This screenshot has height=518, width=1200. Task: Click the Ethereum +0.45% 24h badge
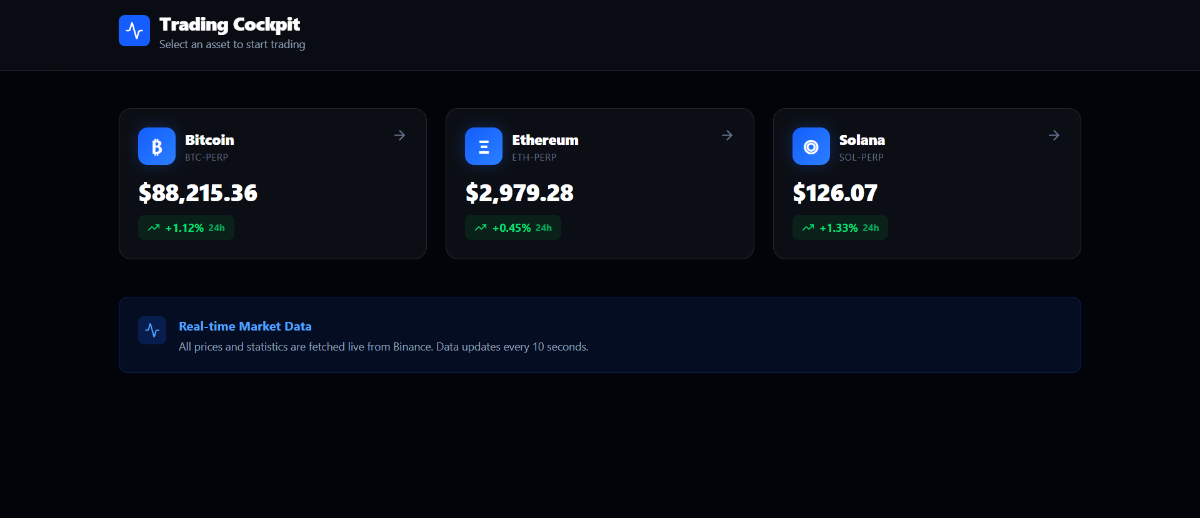[513, 228]
